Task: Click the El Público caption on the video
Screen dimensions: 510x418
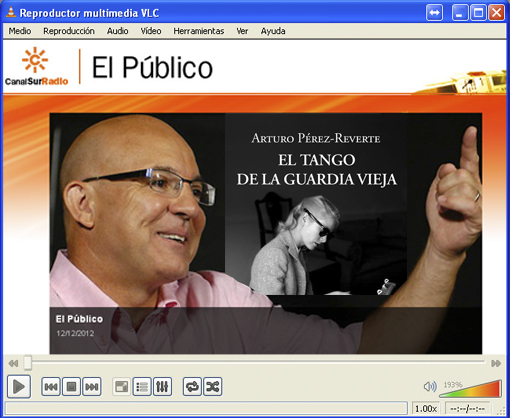Action: (x=79, y=319)
